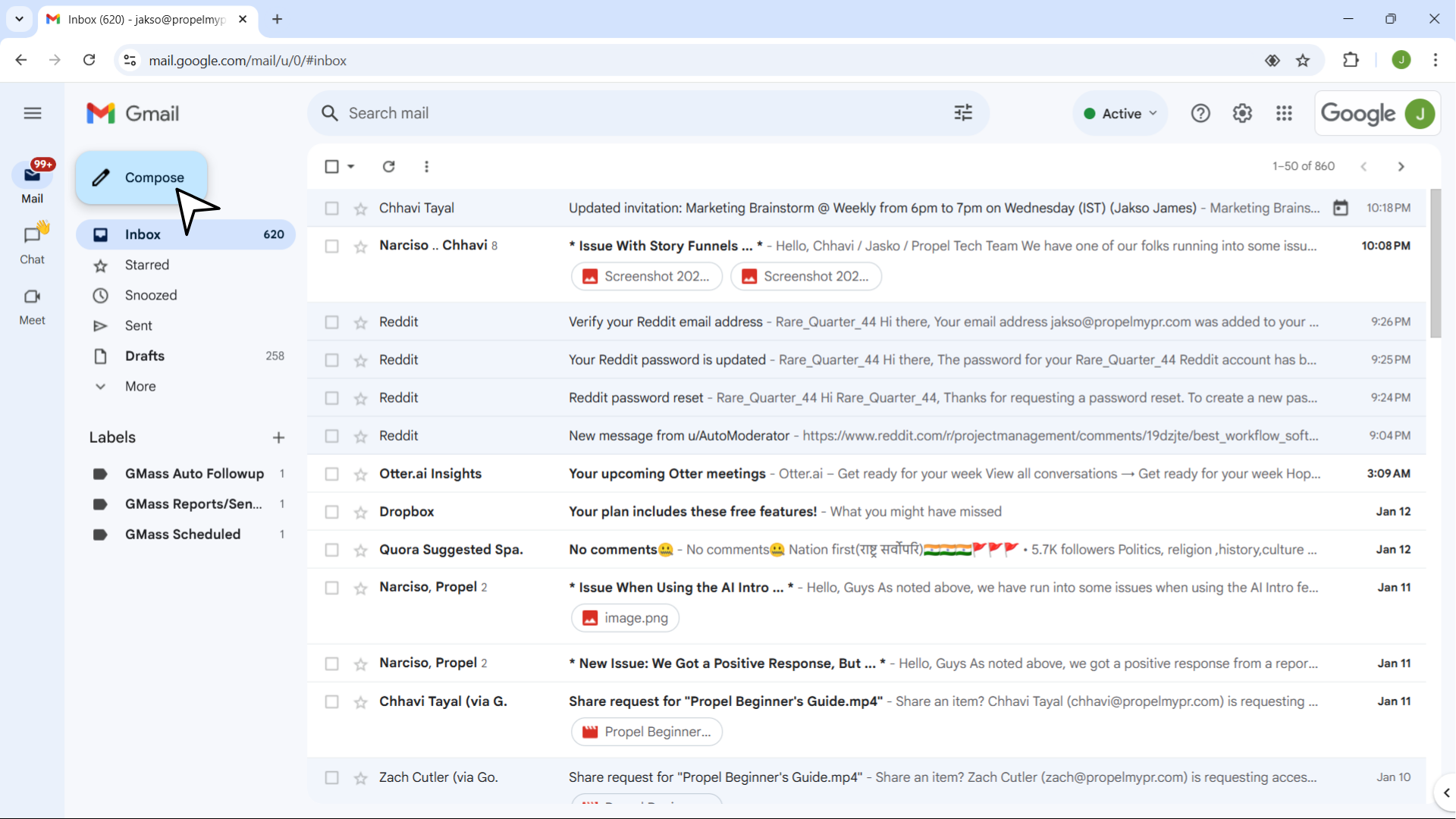Screen dimensions: 1456x819
Task: View site information icon in address bar
Action: click(x=130, y=60)
